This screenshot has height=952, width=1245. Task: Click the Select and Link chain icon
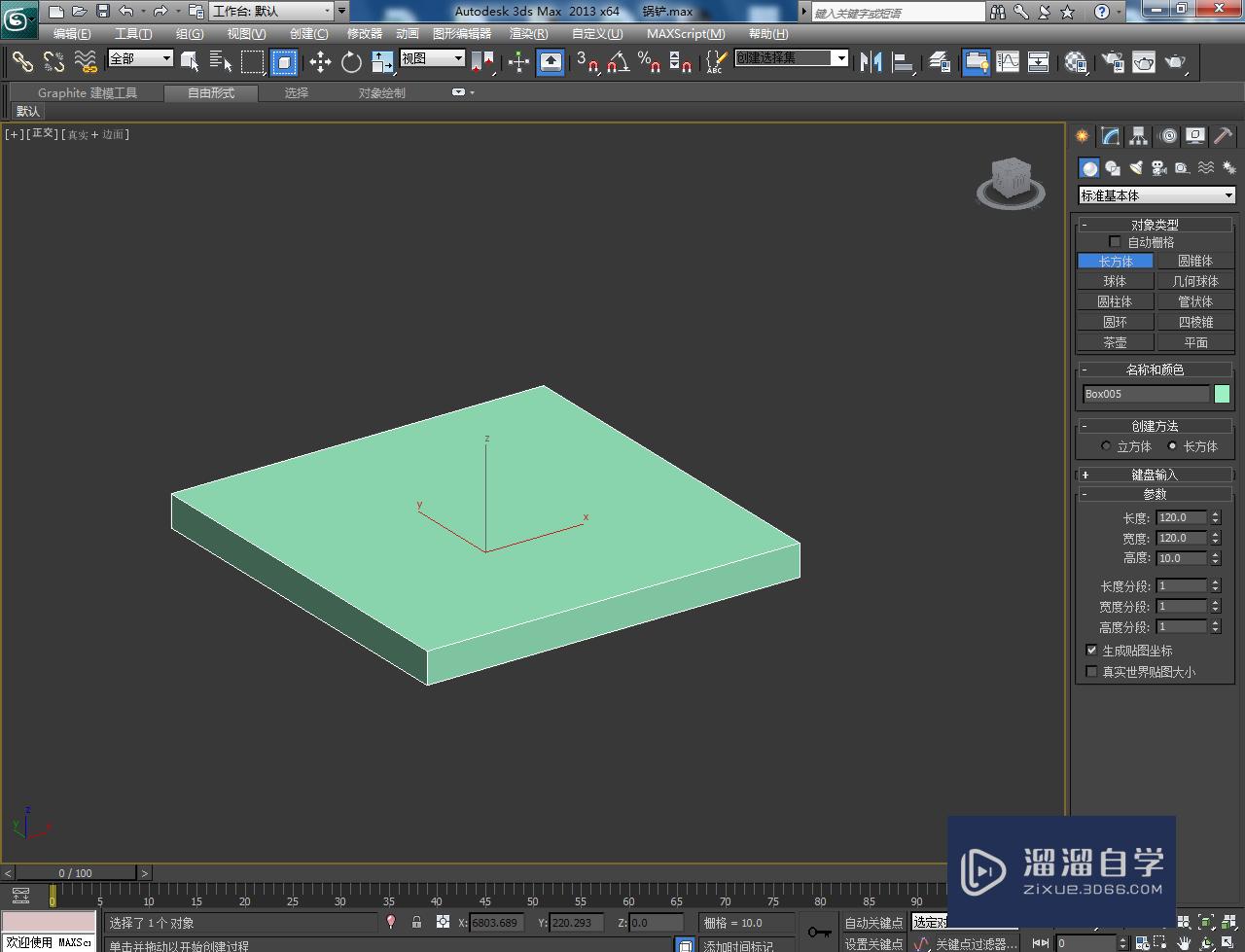(21, 62)
